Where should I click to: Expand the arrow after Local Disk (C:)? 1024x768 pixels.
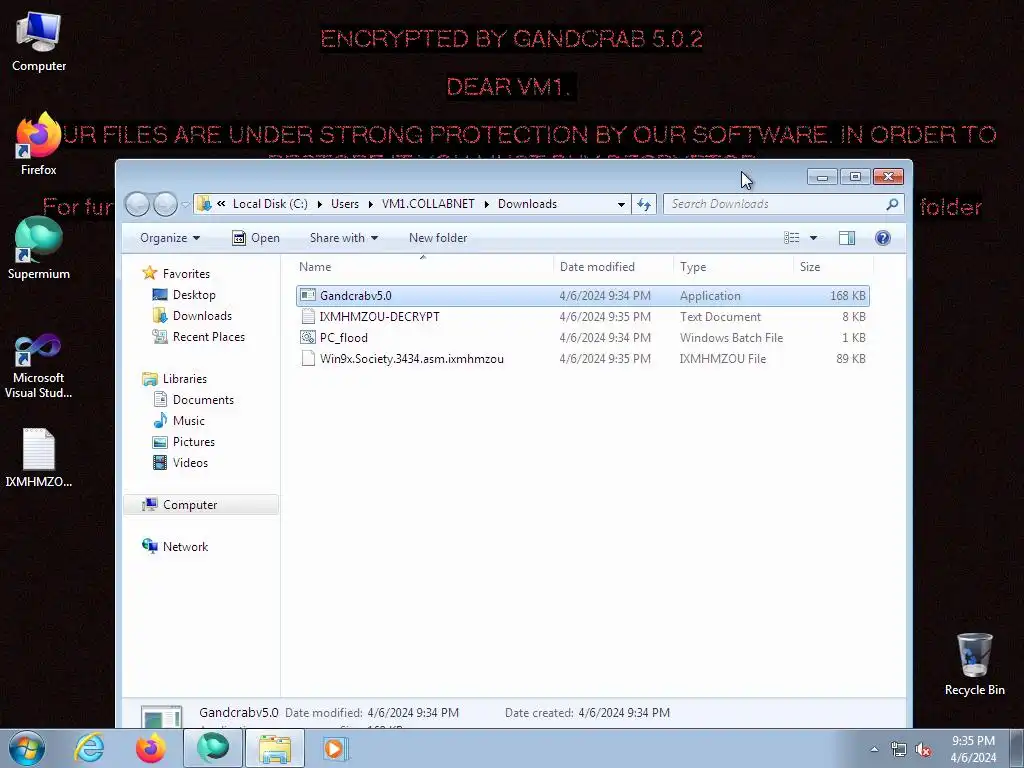[x=319, y=204]
